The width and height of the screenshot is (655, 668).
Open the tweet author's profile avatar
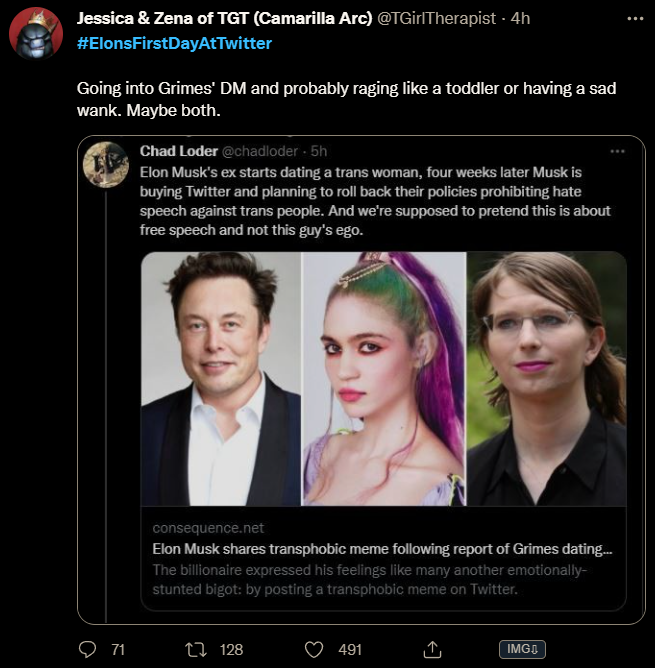36,37
